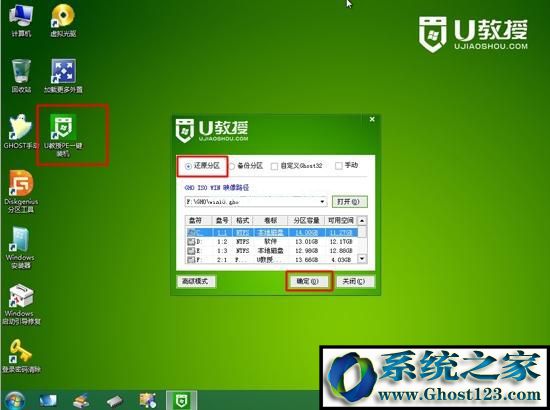Open the Windows安装器 desktop icon
Screen dimensions: 550x410
coord(20,247)
